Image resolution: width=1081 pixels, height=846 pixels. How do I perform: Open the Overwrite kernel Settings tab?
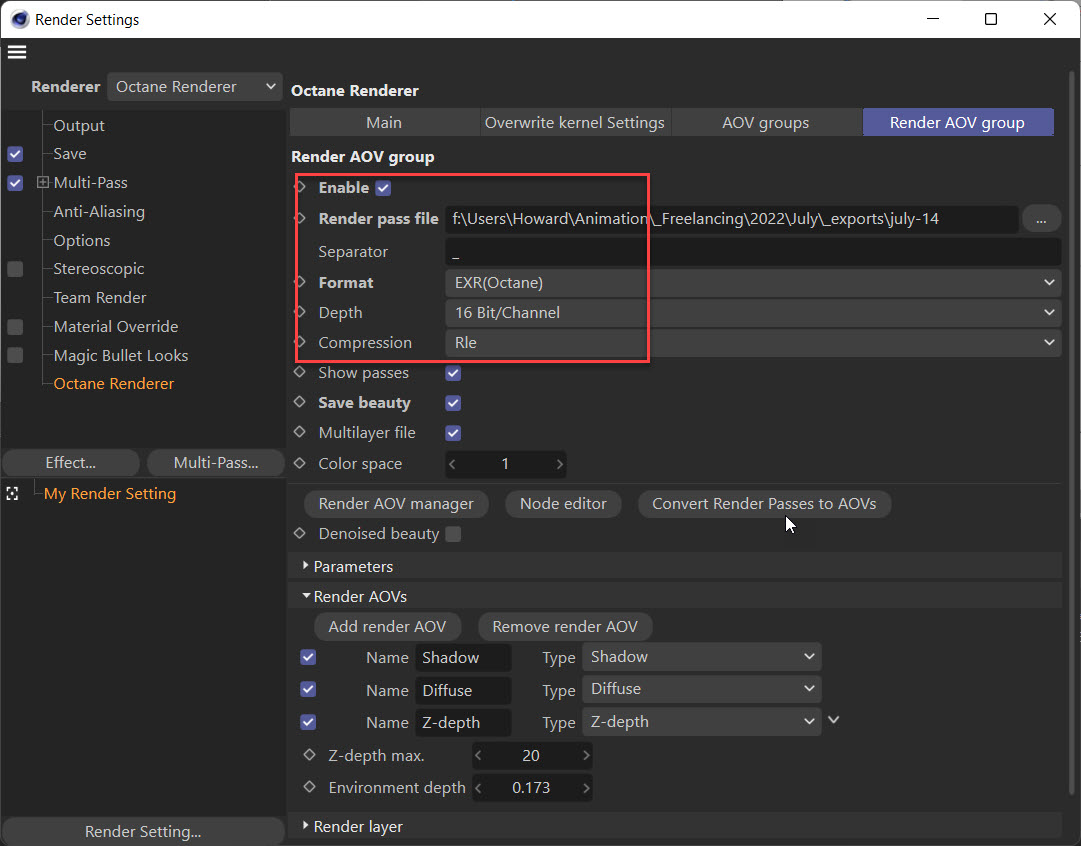tap(574, 122)
